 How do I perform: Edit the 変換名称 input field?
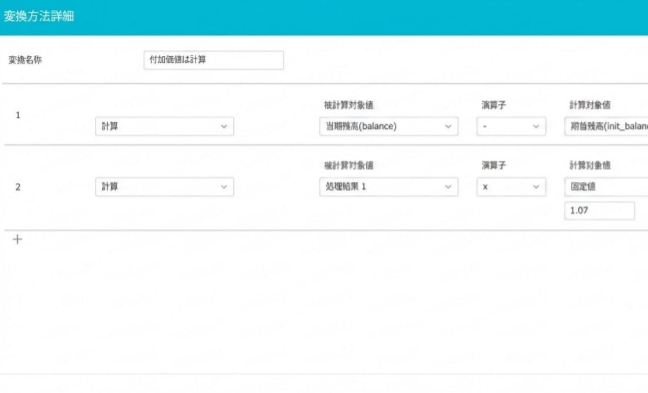click(x=214, y=60)
